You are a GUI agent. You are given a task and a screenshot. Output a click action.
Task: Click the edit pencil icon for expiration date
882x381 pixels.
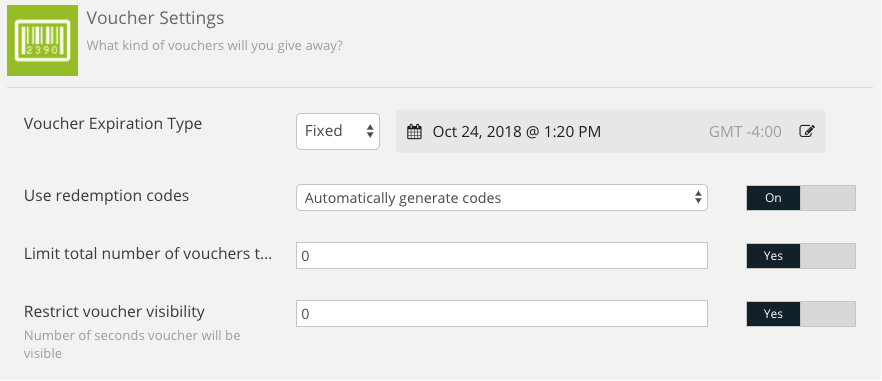pos(807,132)
